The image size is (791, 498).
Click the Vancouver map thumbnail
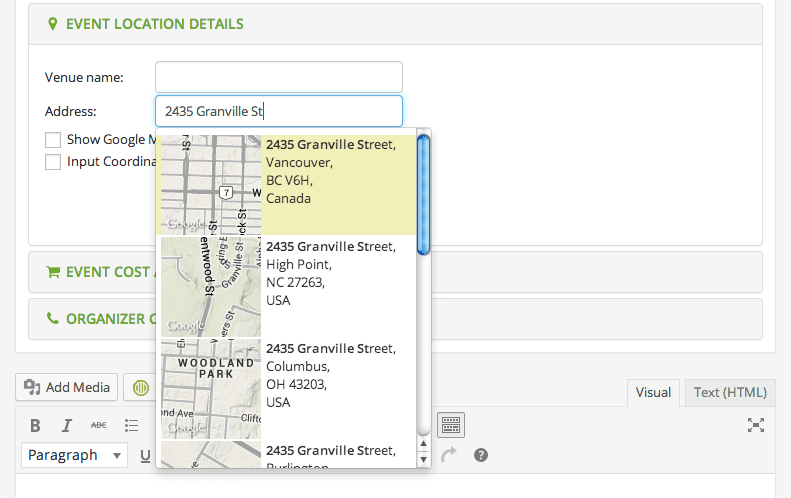click(x=211, y=185)
